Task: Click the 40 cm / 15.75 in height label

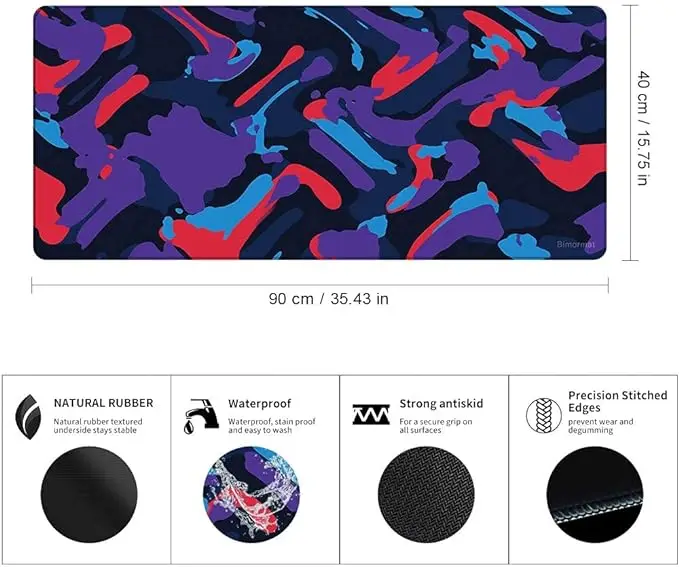Action: coord(643,128)
